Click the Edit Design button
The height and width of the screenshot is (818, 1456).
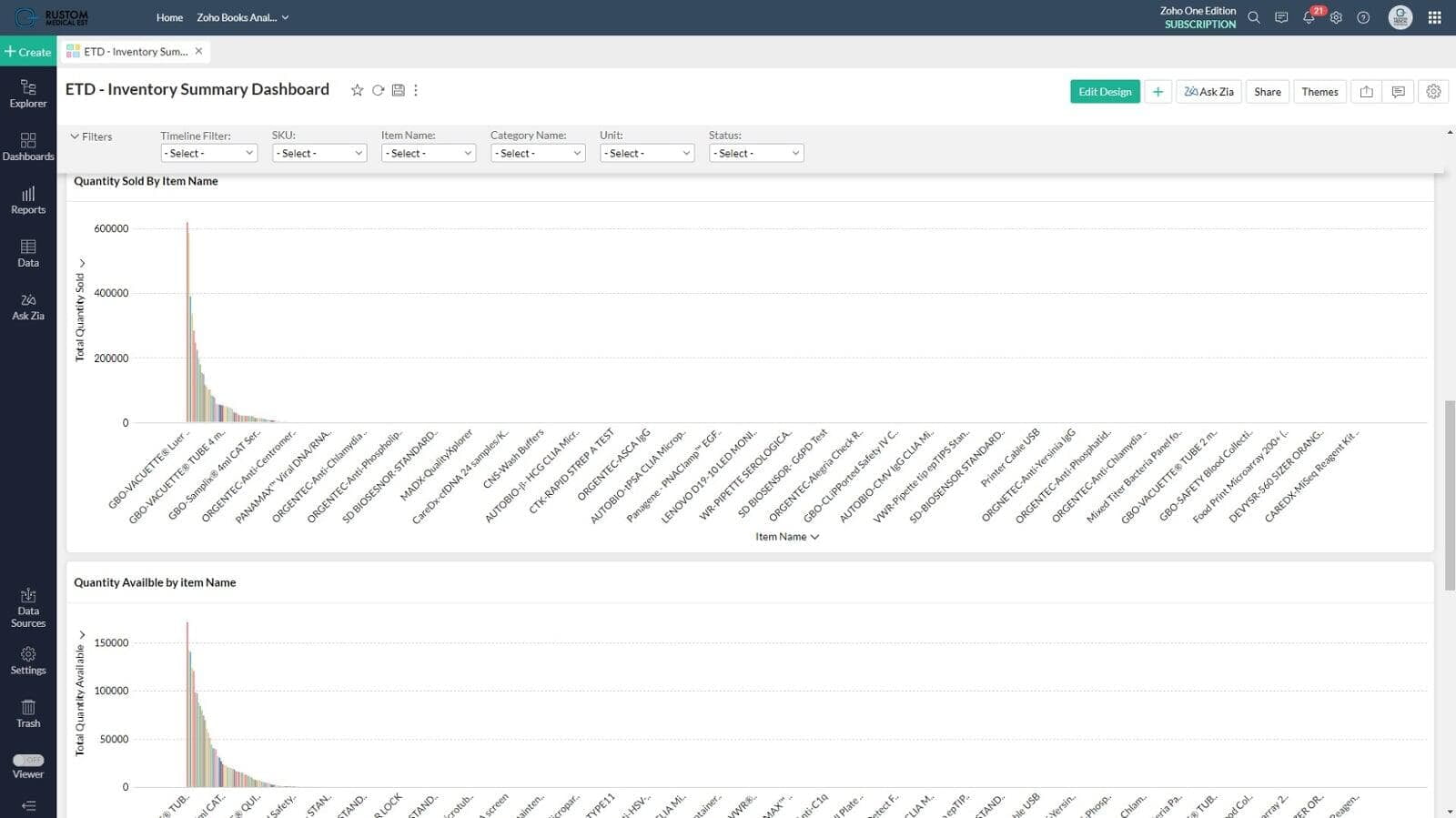click(x=1105, y=92)
